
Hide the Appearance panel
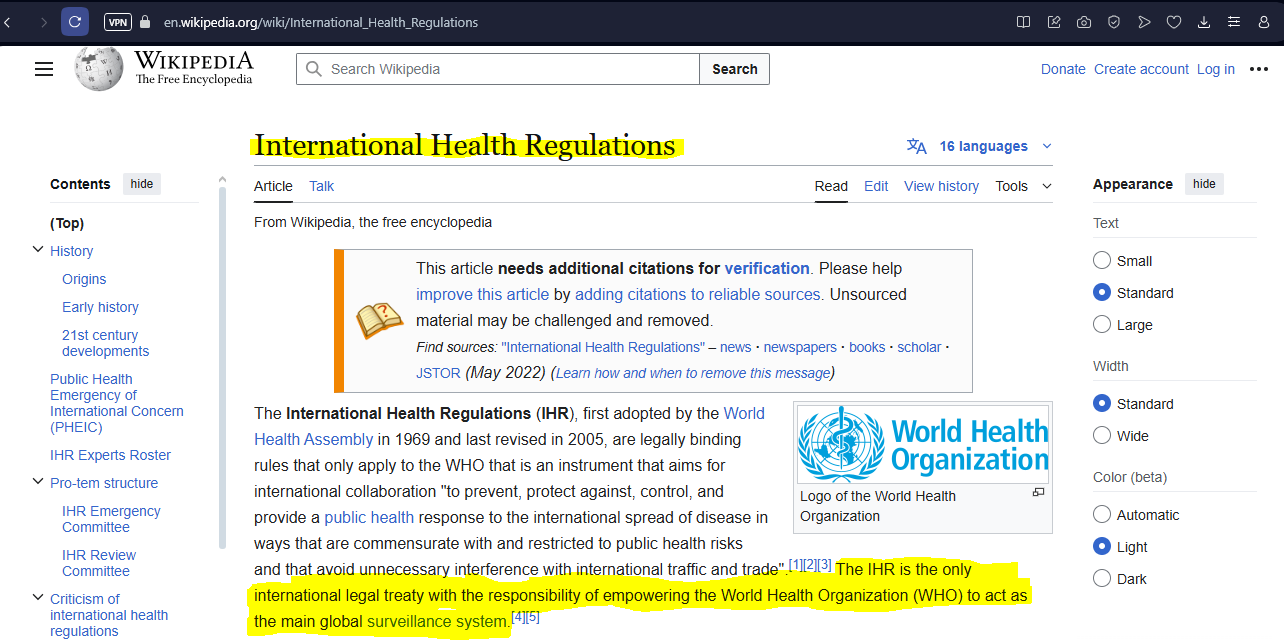point(1204,184)
